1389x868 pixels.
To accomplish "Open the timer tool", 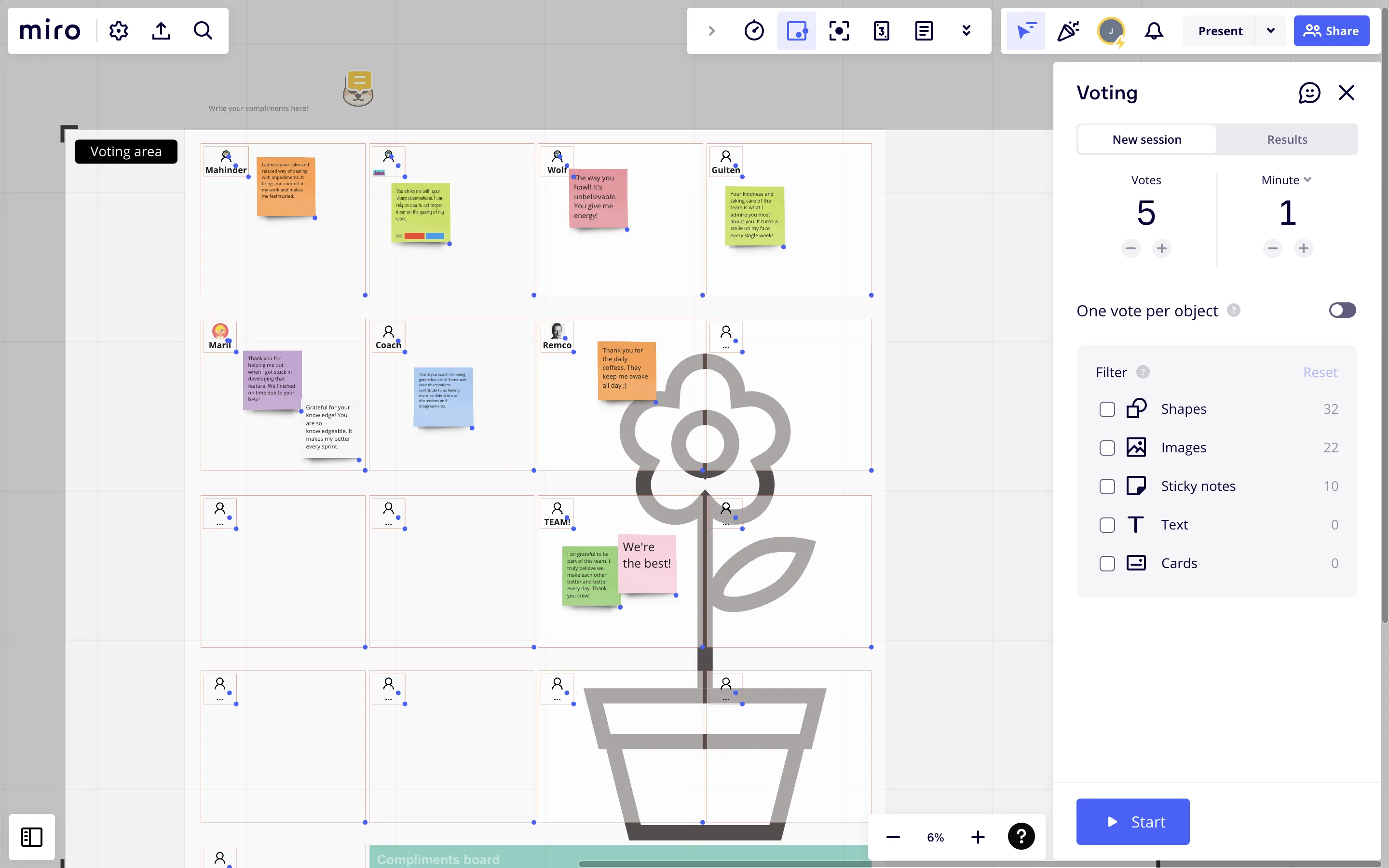I will pyautogui.click(x=754, y=31).
